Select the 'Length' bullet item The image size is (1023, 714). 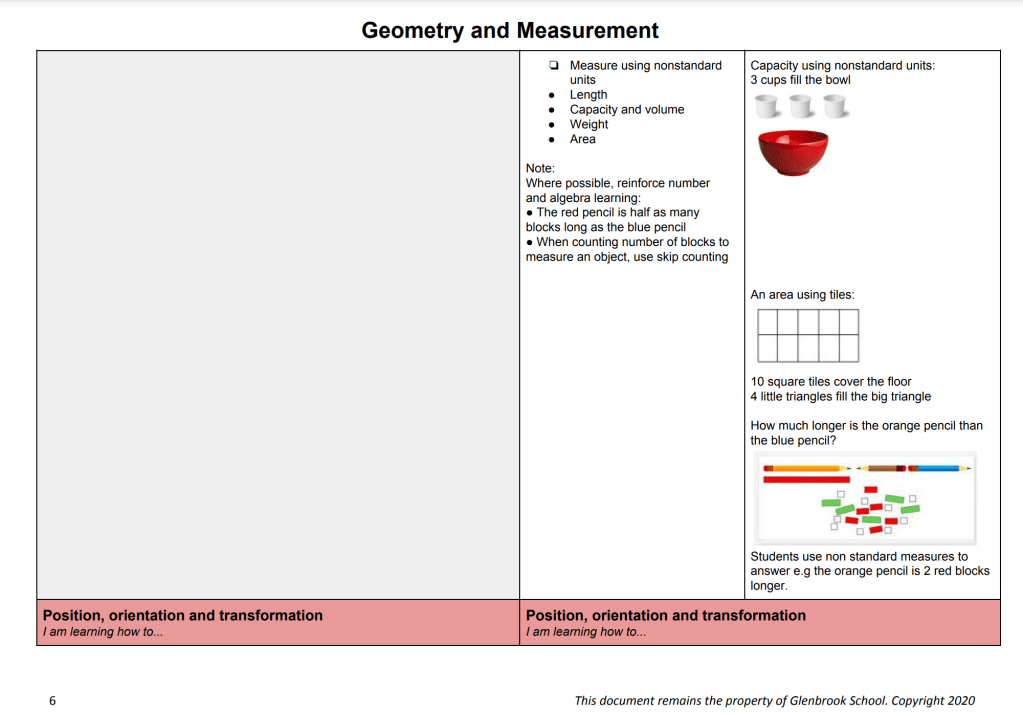[x=588, y=95]
